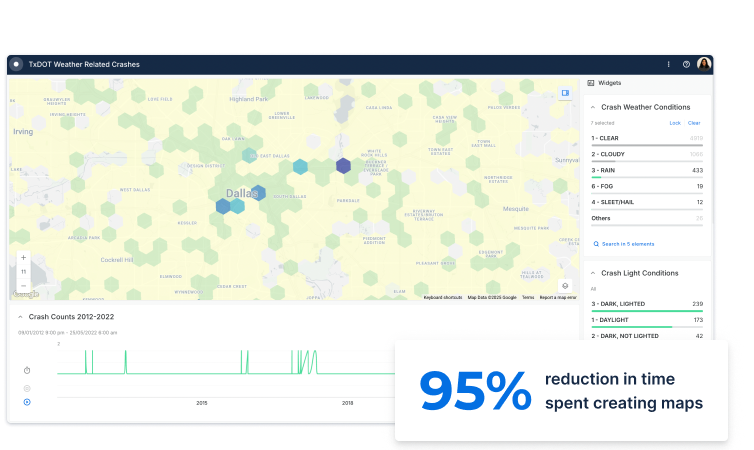Collapse Crash Weather Conditions widget
Viewport: 754px width, 450px height.
(592, 106)
